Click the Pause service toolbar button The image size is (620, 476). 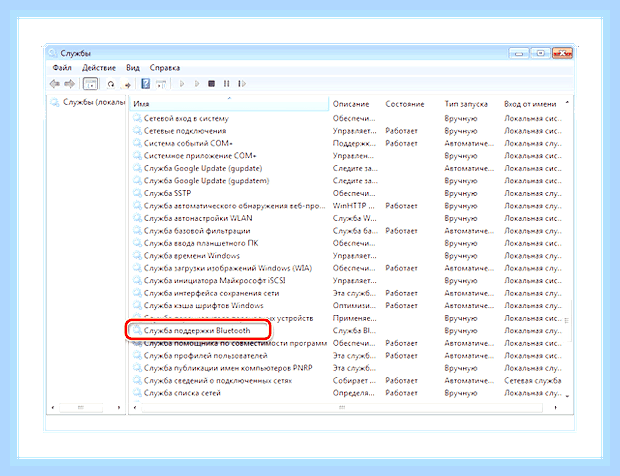(226, 84)
